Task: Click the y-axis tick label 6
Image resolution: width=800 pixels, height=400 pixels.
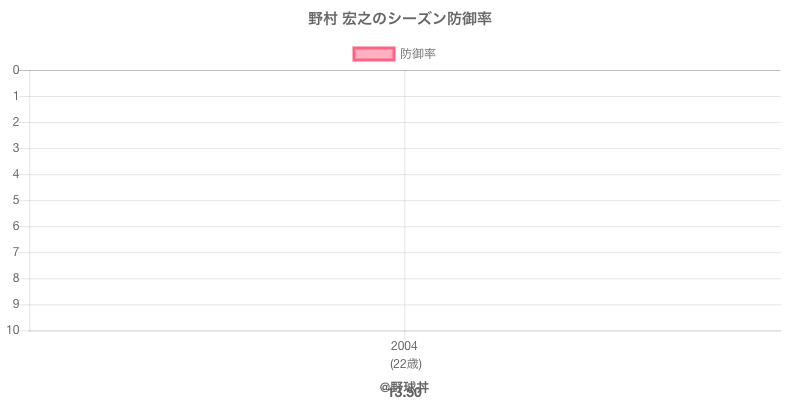Action: (x=16, y=226)
